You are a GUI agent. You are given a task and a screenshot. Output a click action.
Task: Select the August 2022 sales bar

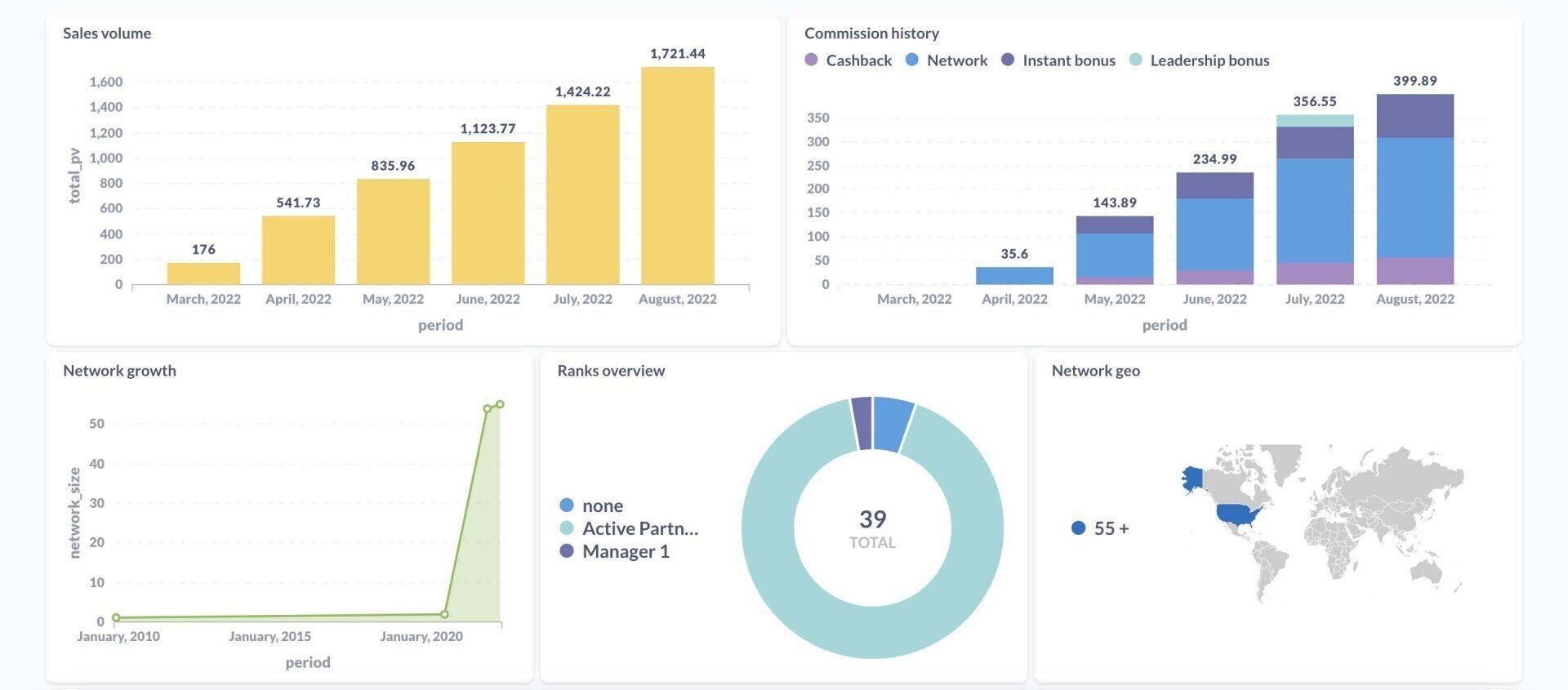(677, 176)
